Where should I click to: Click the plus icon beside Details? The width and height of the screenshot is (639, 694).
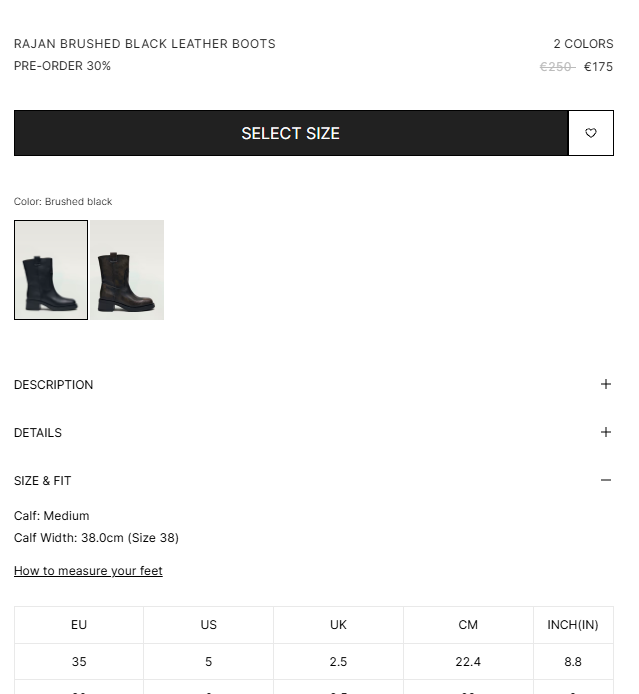(605, 432)
